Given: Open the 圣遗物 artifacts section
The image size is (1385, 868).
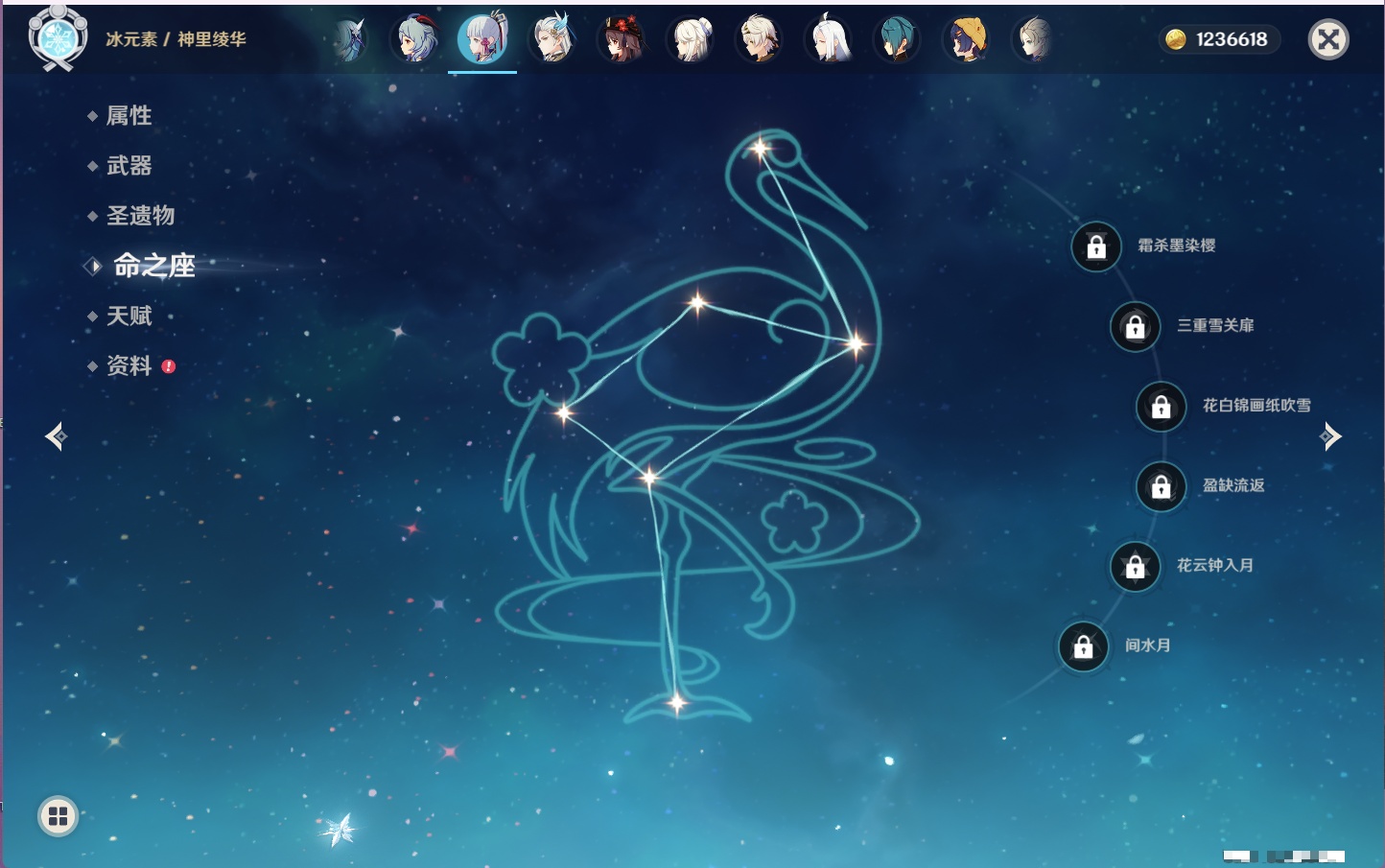Looking at the screenshot, I should click(x=140, y=216).
